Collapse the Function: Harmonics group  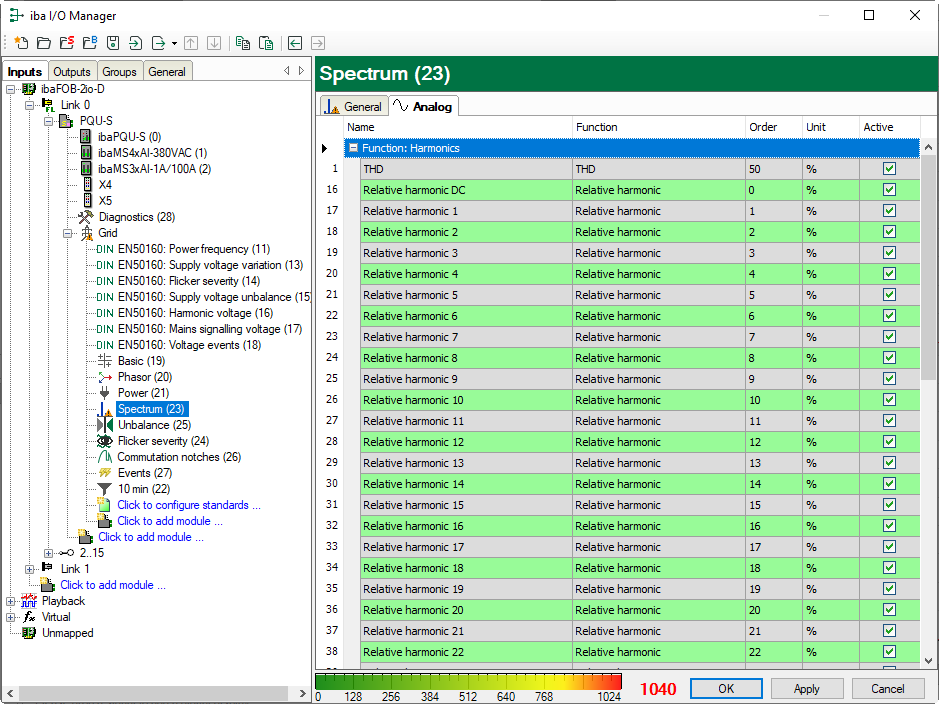click(x=352, y=148)
